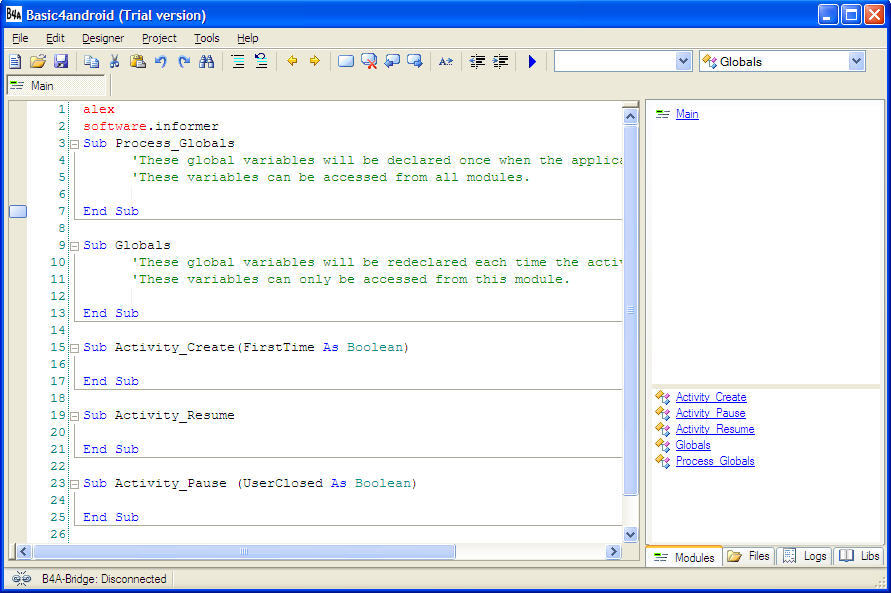Create a new file
891x593 pixels.
click(x=14, y=61)
